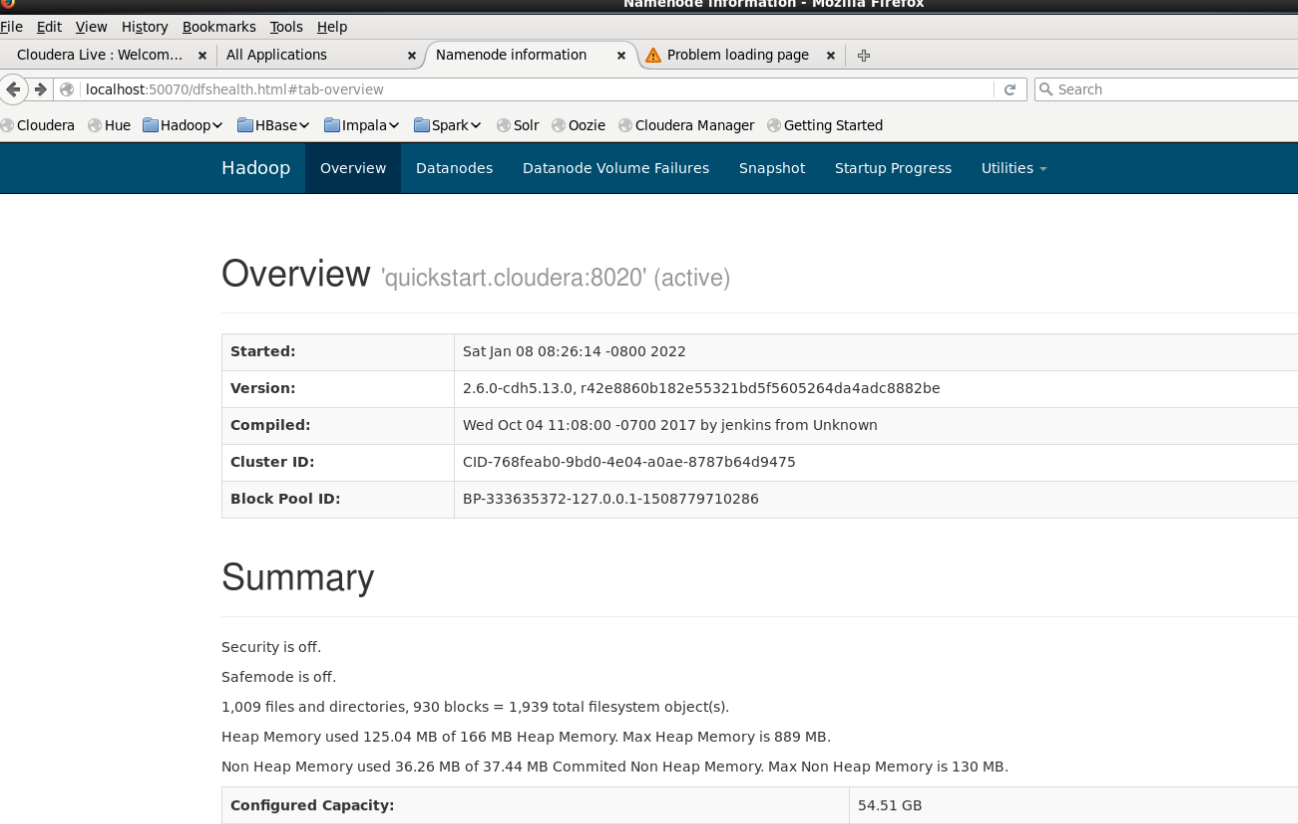
Task: Click the Block Pool ID value
Action: [x=611, y=499]
